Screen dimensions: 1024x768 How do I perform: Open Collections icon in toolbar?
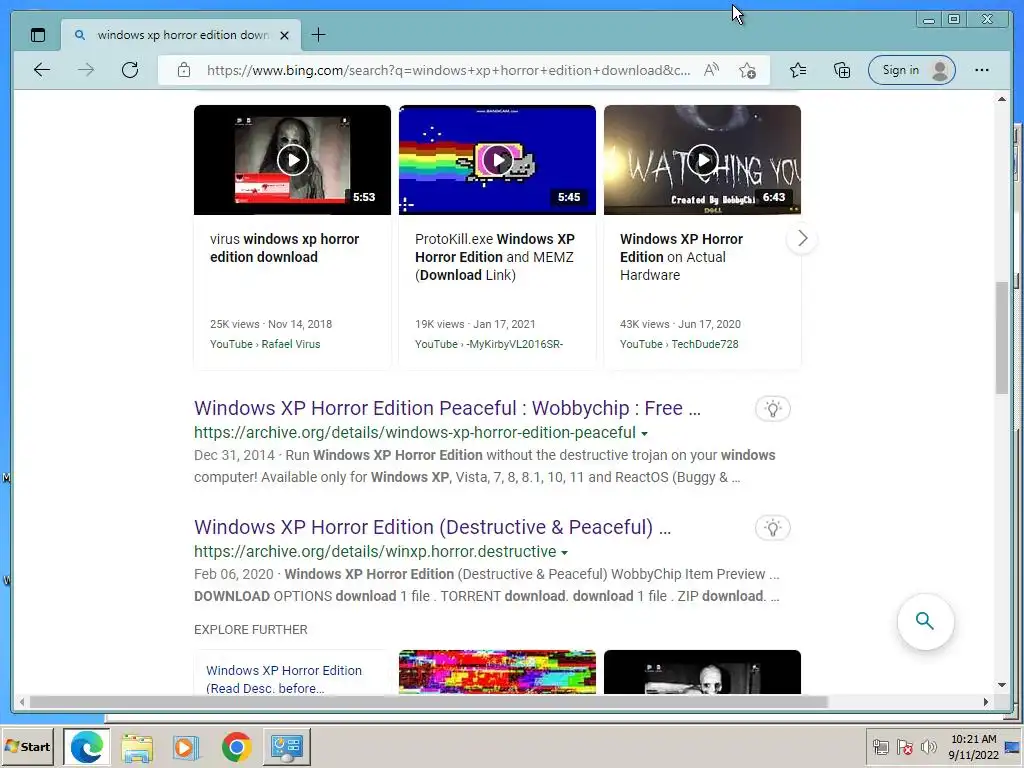tap(842, 70)
